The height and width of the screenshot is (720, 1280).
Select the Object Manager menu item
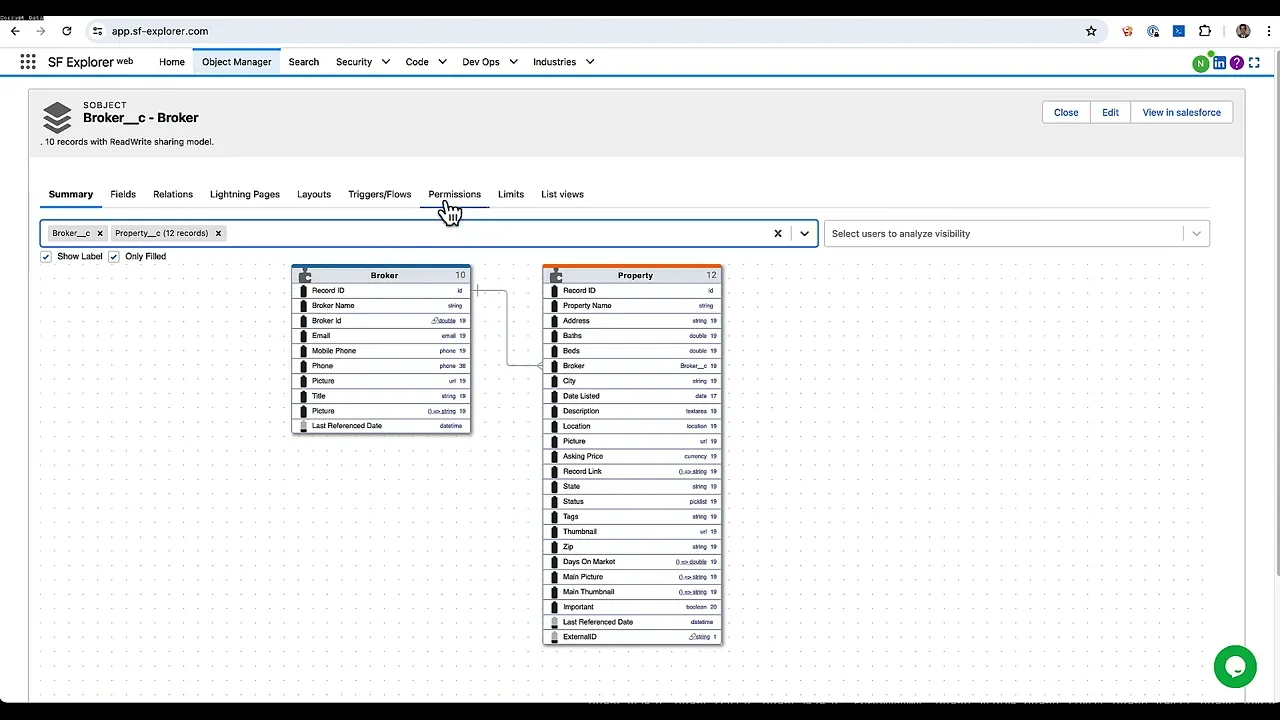click(x=237, y=62)
